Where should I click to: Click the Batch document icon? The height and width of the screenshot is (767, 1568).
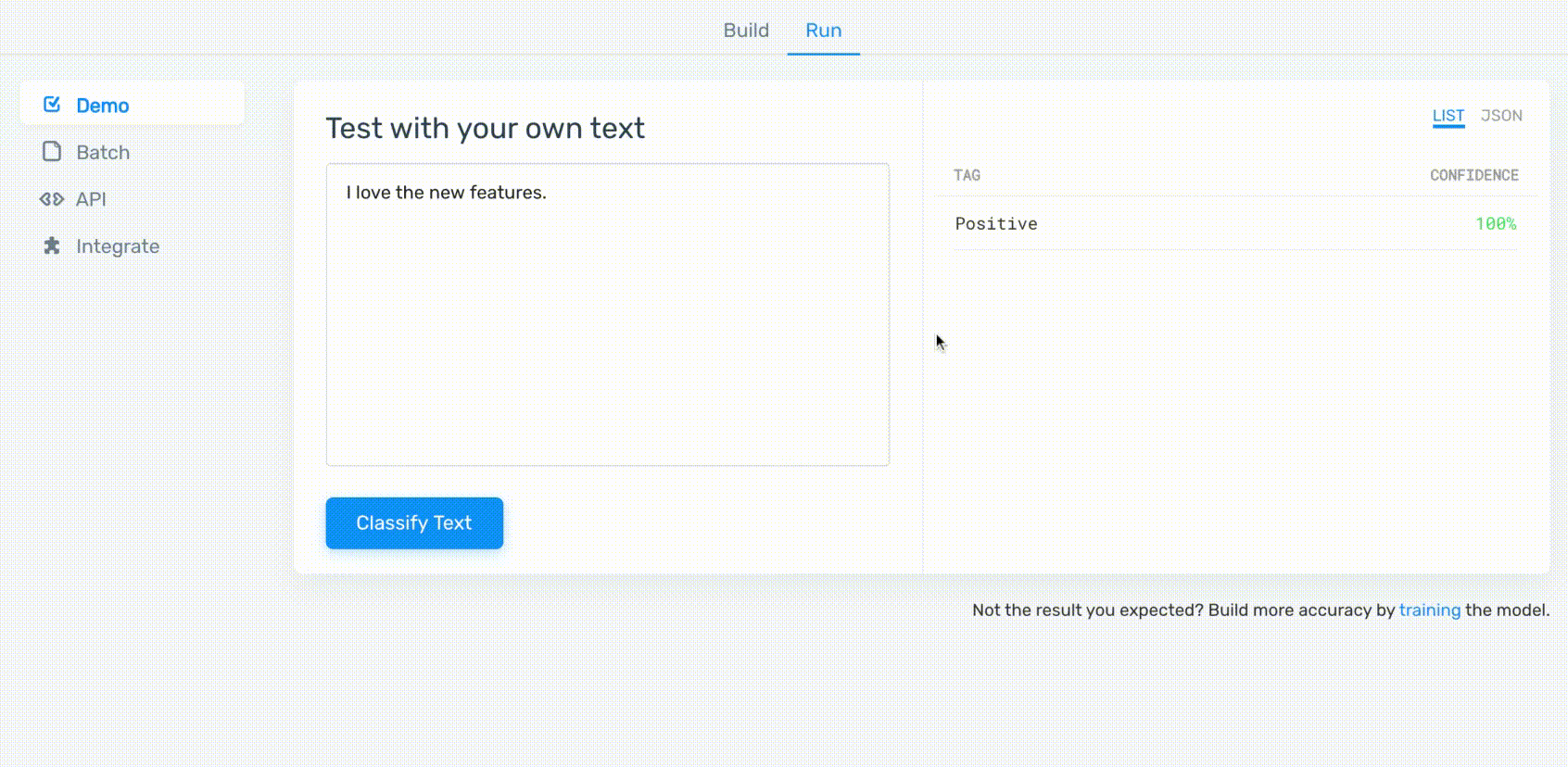52,152
